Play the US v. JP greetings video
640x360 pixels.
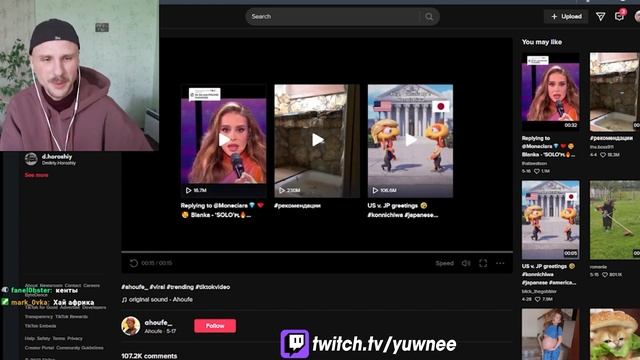click(410, 140)
